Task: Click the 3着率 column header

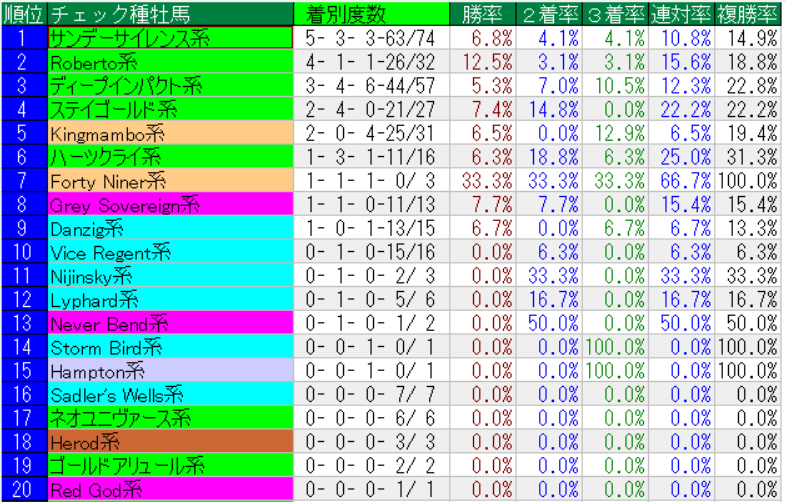Action: (615, 13)
